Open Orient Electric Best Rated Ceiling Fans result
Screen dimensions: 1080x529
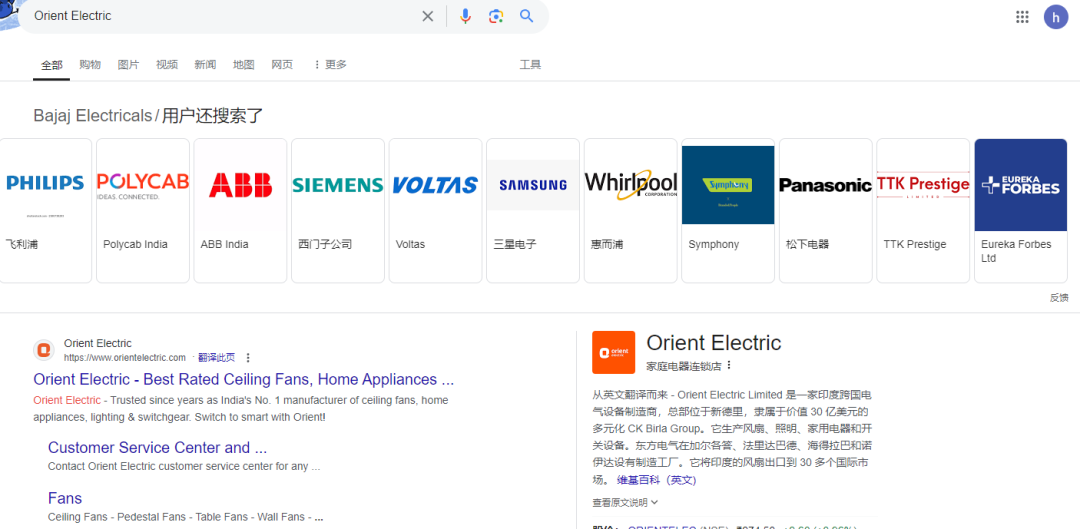click(x=244, y=380)
